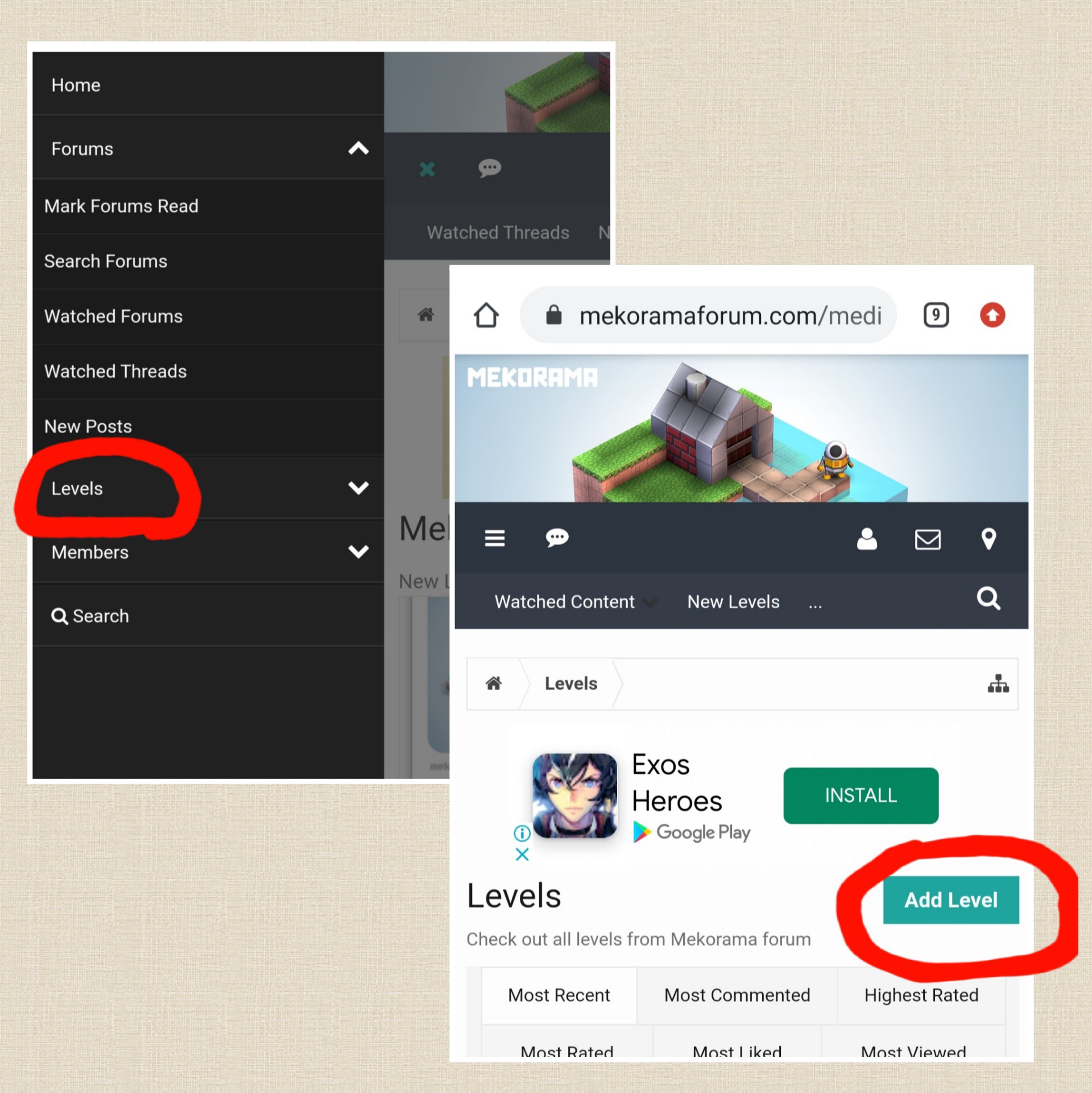Open Home in the dark side menu
Screen dimensions: 1092x1093
coord(208,84)
